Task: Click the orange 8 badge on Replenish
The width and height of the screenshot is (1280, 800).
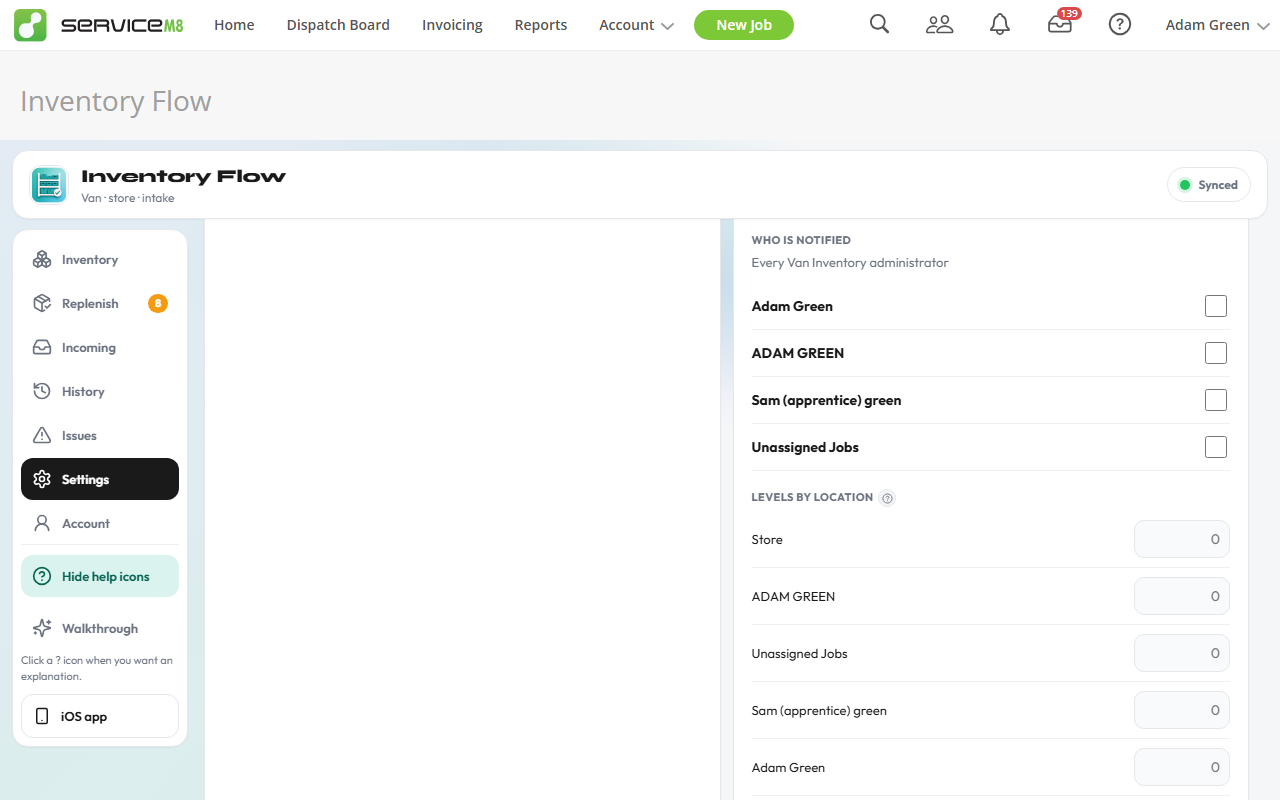Action: coord(158,303)
